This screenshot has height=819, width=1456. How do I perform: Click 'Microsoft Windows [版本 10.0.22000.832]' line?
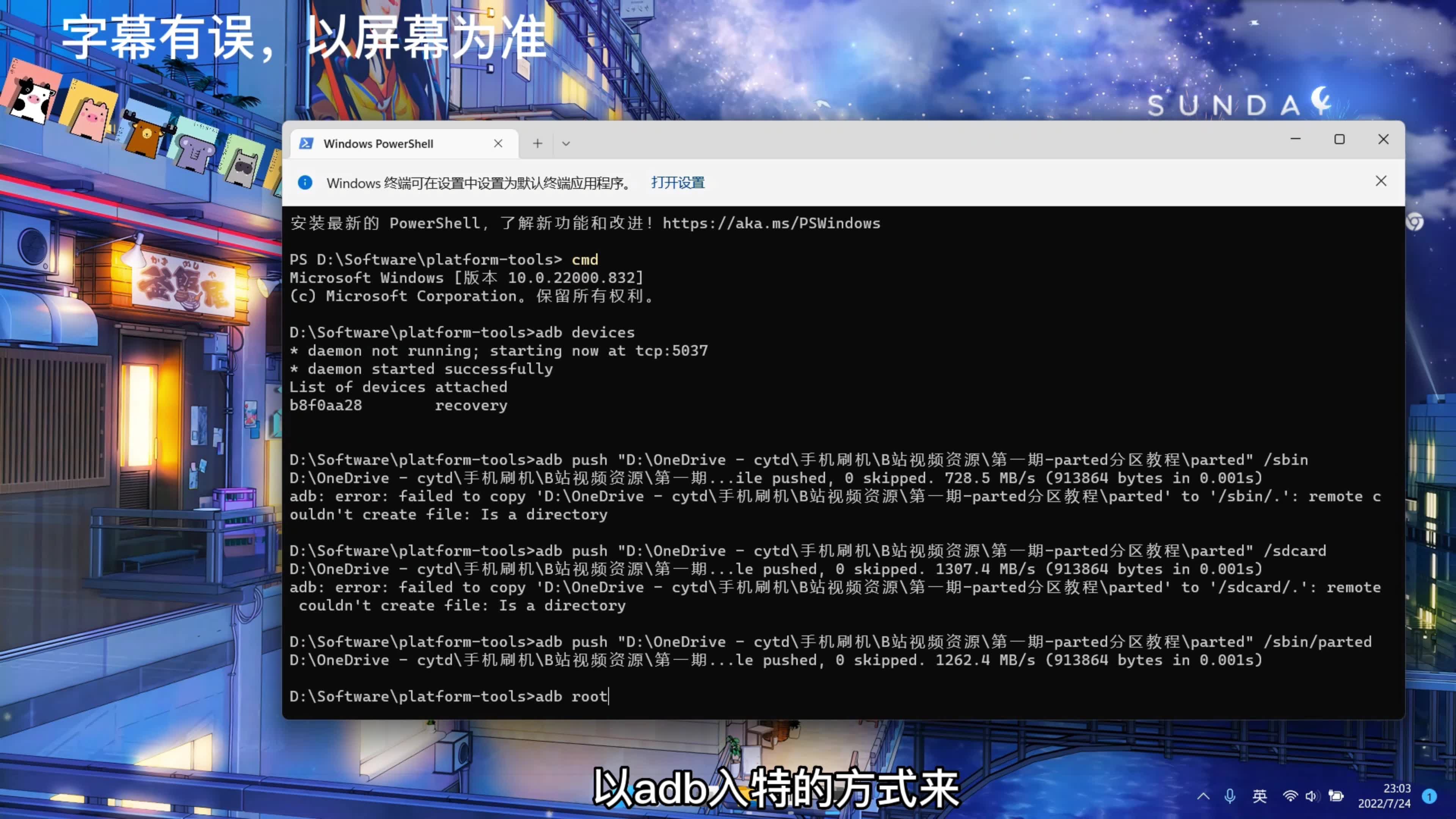466,278
